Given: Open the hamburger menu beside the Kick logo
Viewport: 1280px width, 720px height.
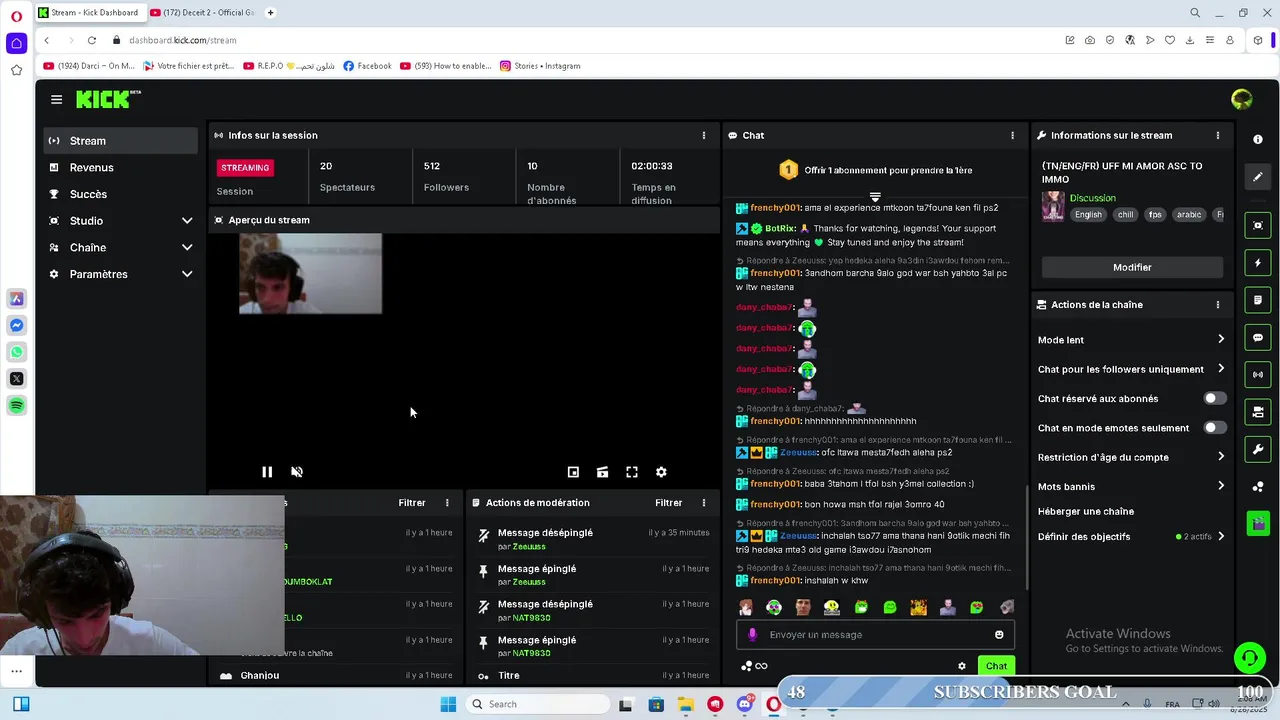Looking at the screenshot, I should coord(56,99).
